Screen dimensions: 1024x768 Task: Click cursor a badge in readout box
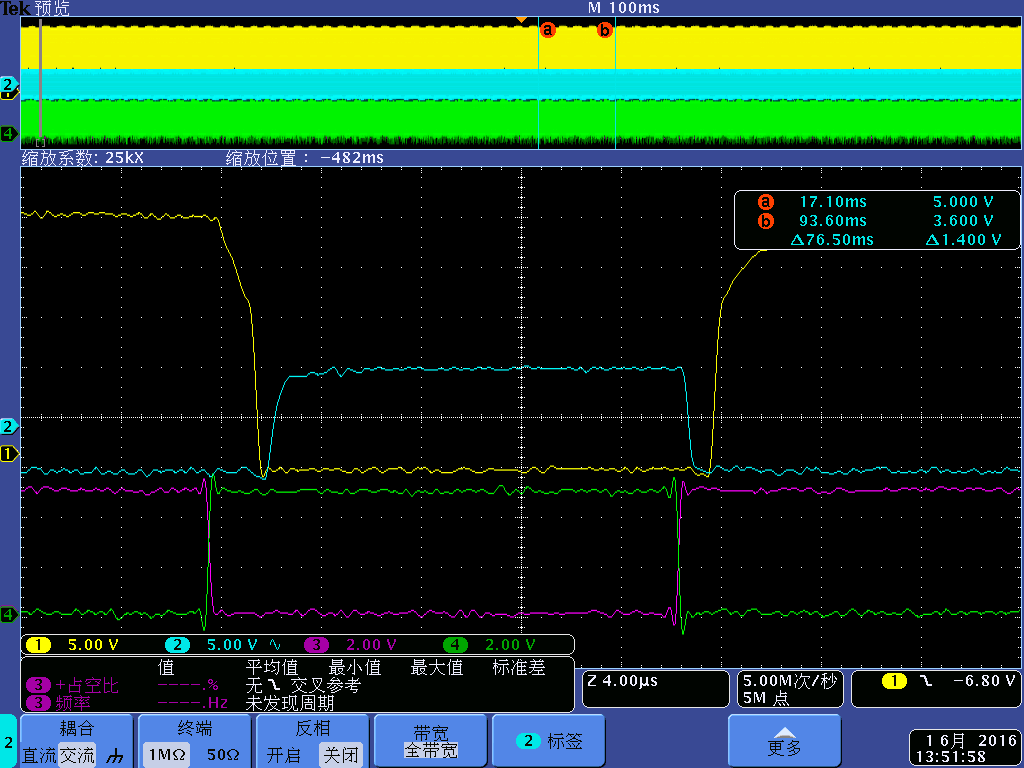click(765, 202)
